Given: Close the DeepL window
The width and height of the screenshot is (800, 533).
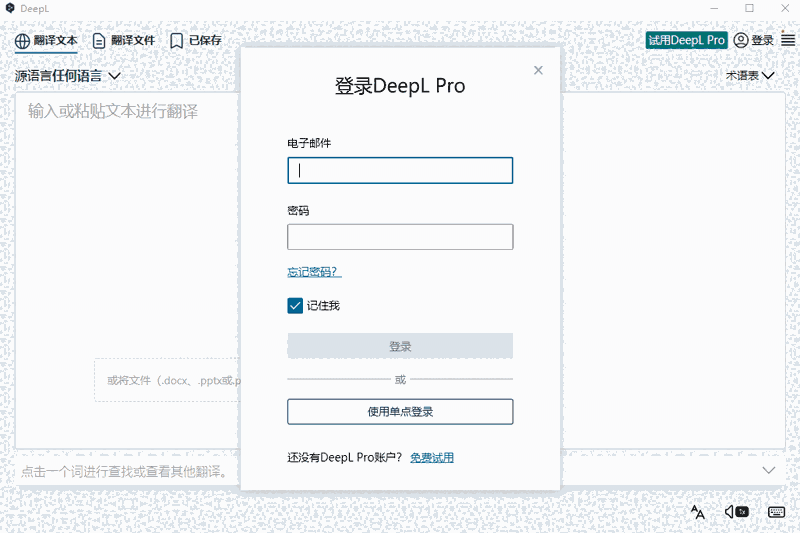Looking at the screenshot, I should pyautogui.click(x=785, y=8).
